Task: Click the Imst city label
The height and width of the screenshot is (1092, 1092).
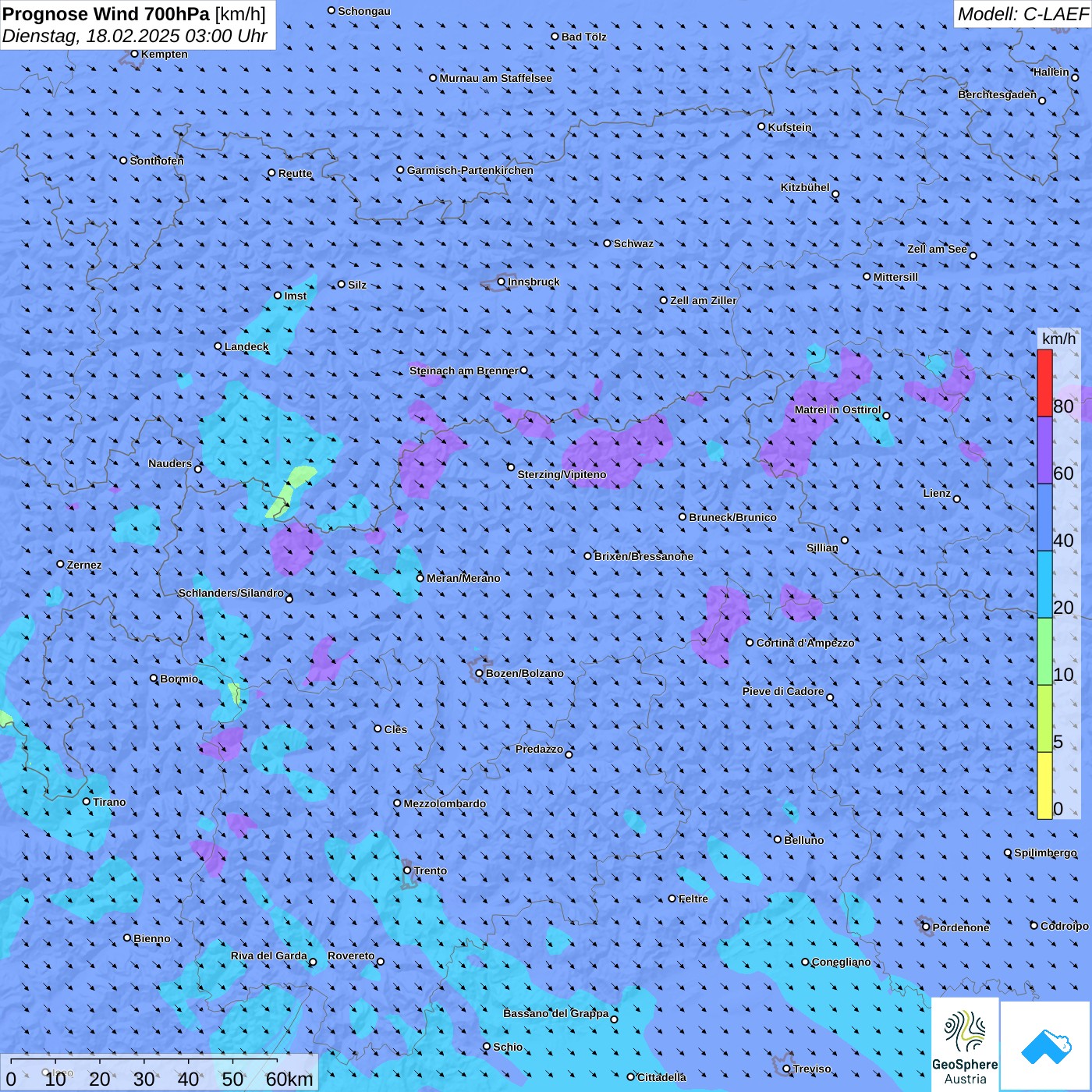Action: click(296, 296)
